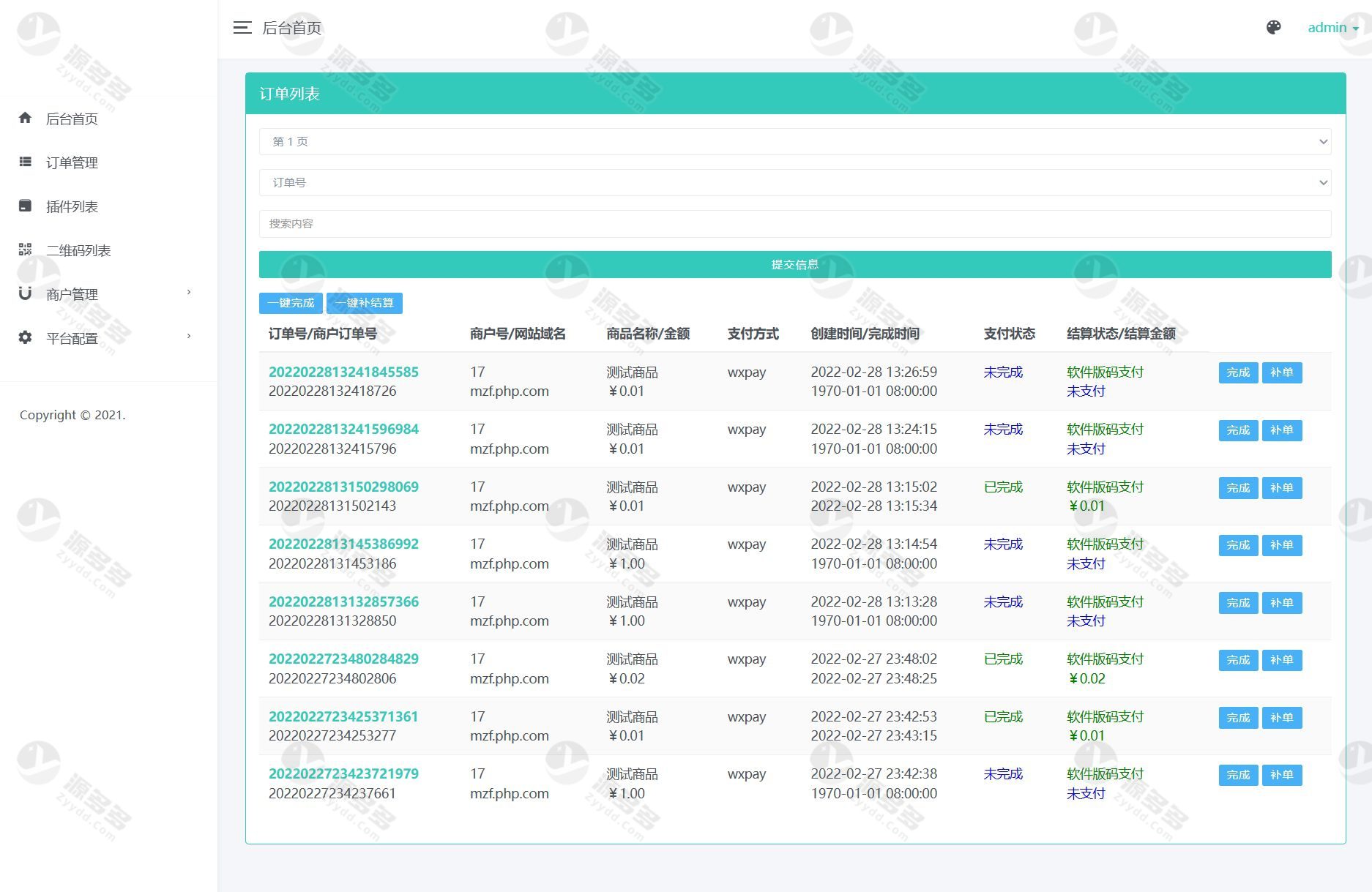Click the gear icon beside 平台配置

click(26, 337)
